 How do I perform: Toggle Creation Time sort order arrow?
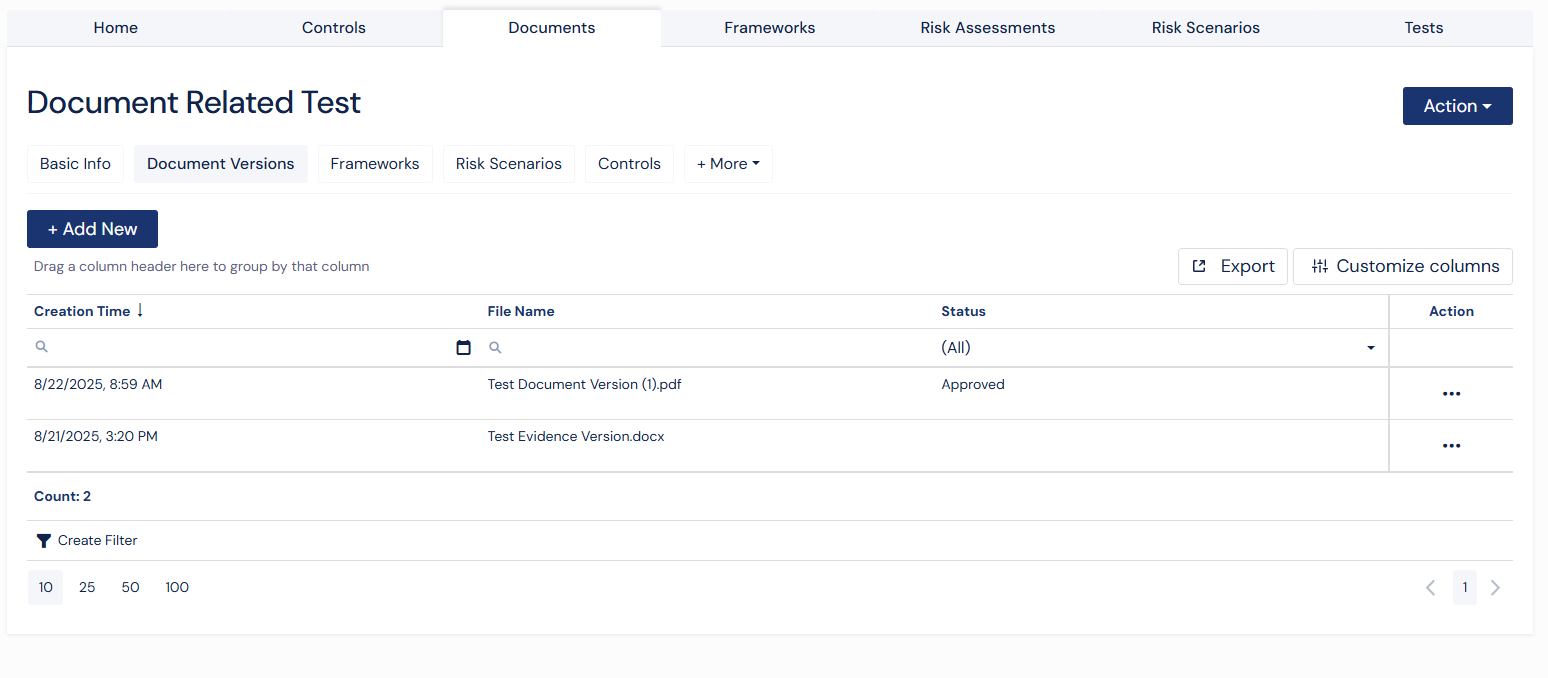click(x=140, y=311)
